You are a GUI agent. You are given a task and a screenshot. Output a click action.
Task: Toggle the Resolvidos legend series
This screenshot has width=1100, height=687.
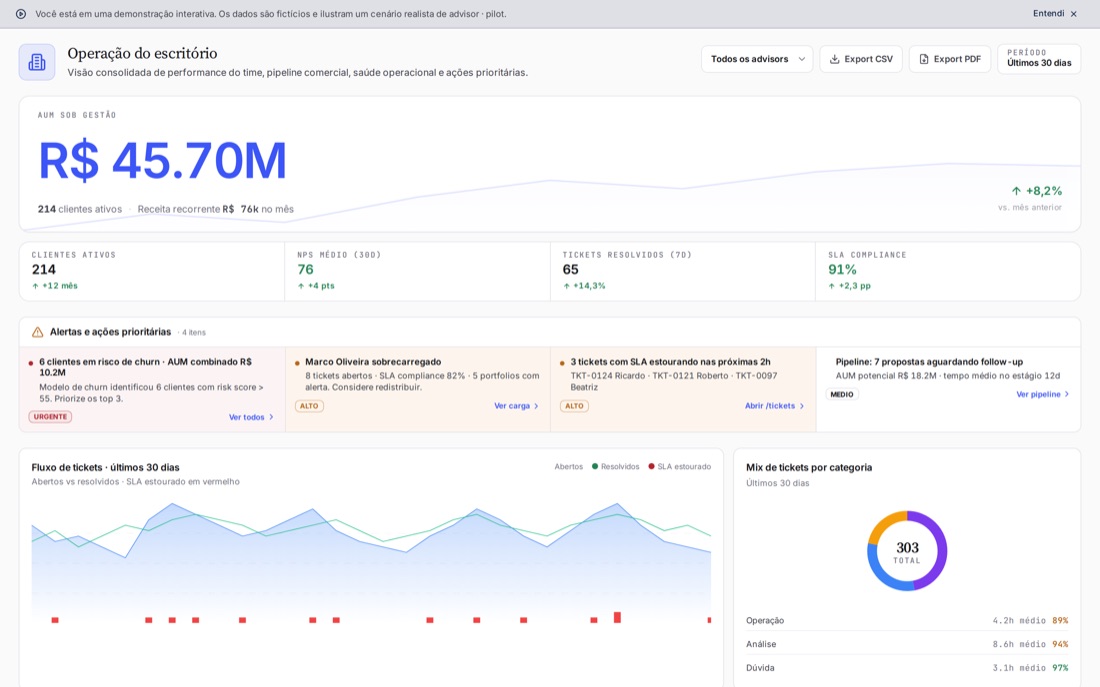click(615, 467)
